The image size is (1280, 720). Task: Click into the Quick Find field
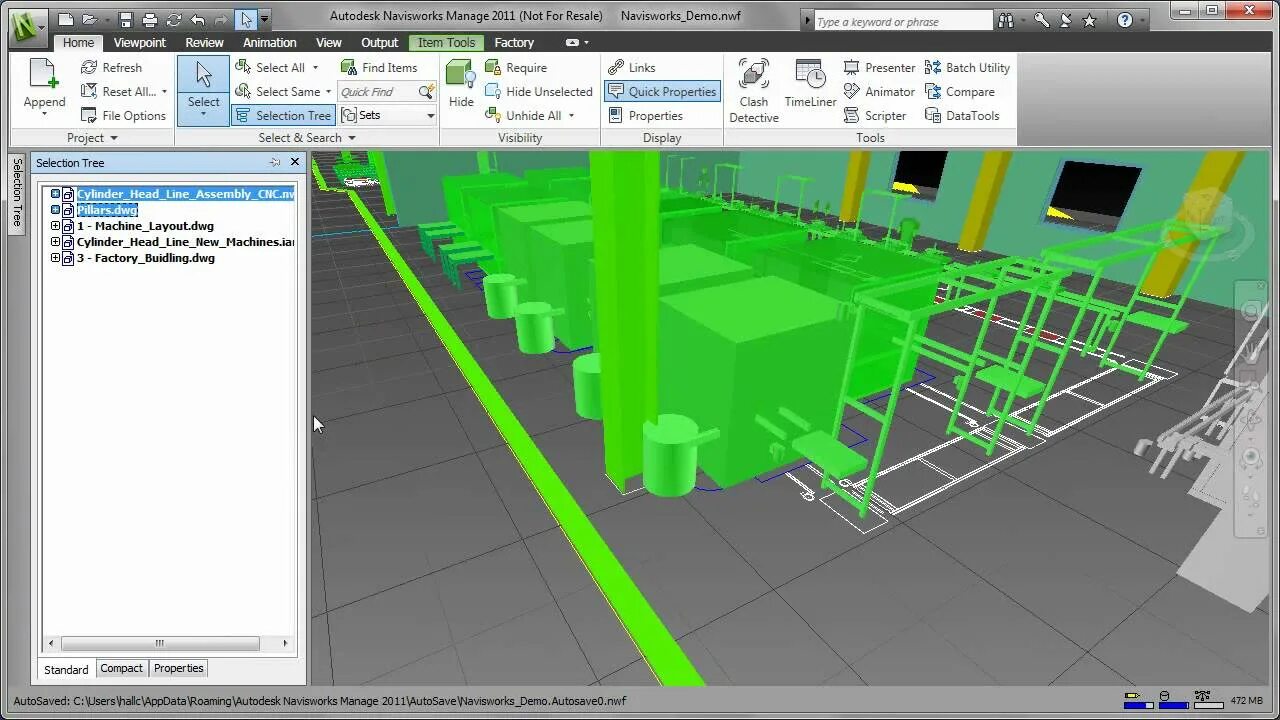tap(378, 92)
